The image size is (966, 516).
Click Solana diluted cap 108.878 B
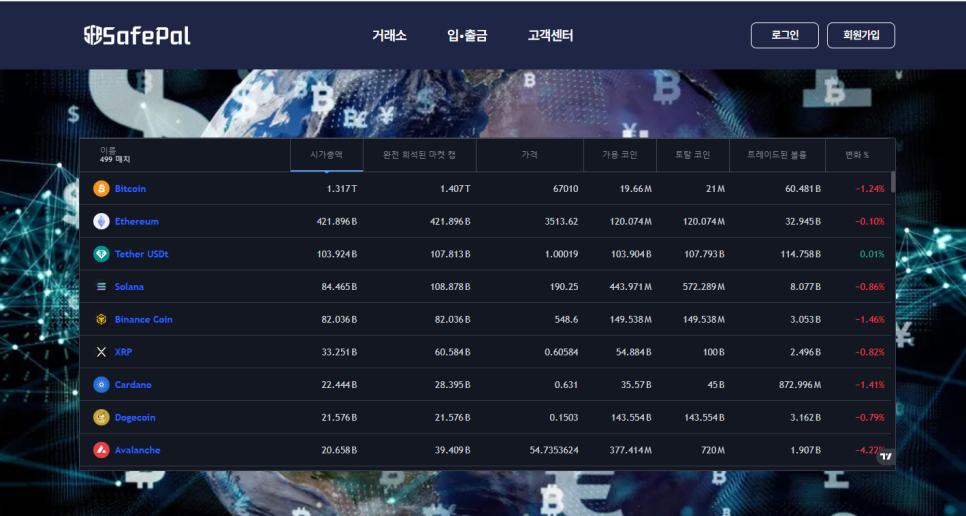click(x=450, y=286)
